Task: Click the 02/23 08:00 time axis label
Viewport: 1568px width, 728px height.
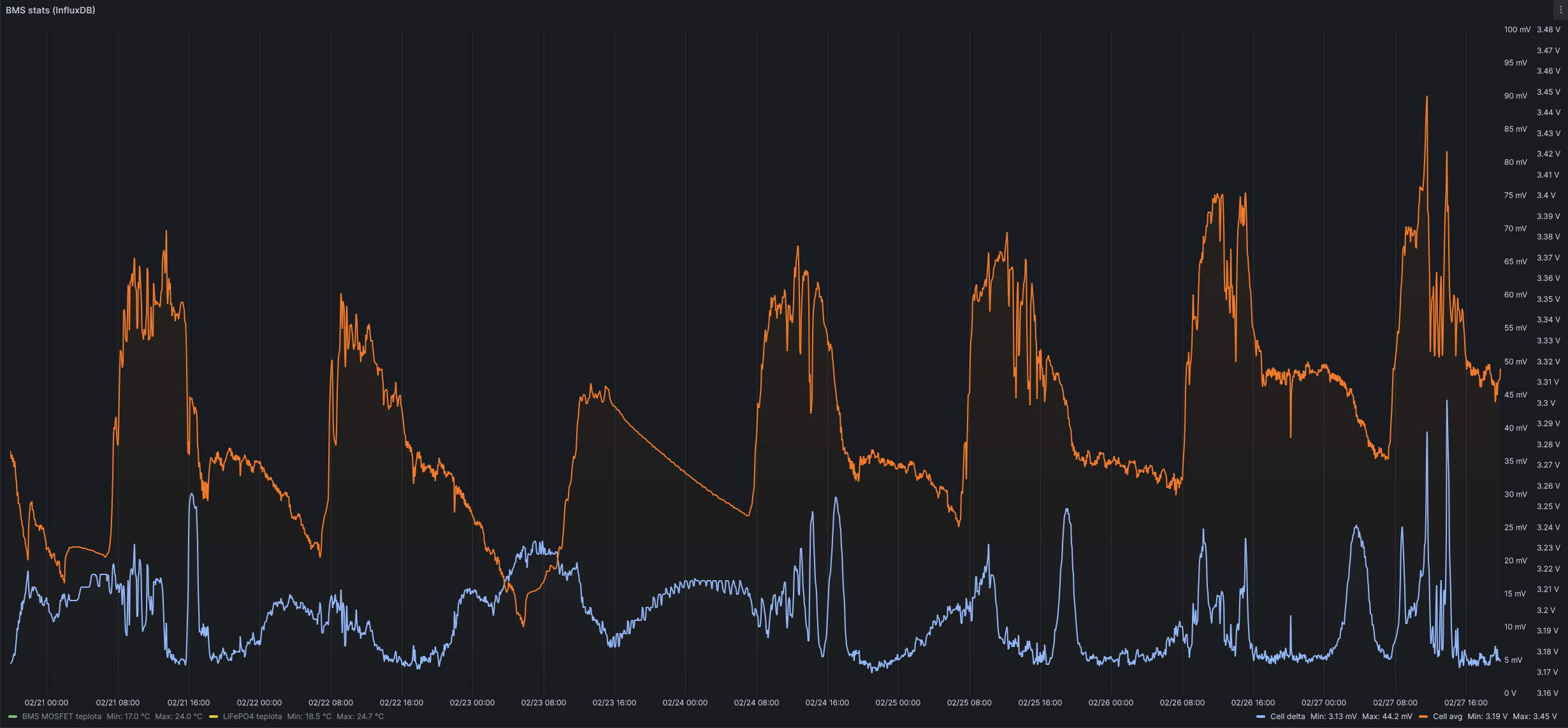Action: (x=543, y=703)
